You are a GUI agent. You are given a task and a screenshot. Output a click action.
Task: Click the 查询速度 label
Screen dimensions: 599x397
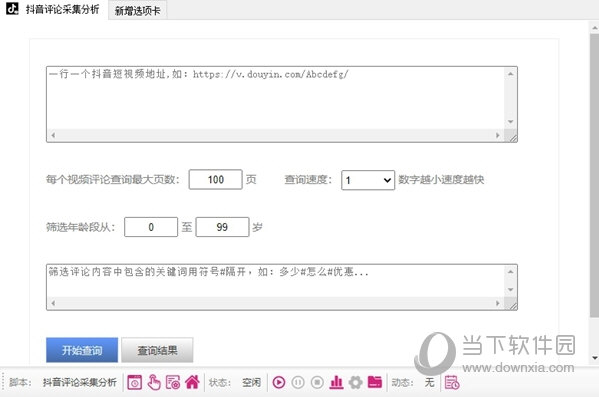pyautogui.click(x=308, y=180)
